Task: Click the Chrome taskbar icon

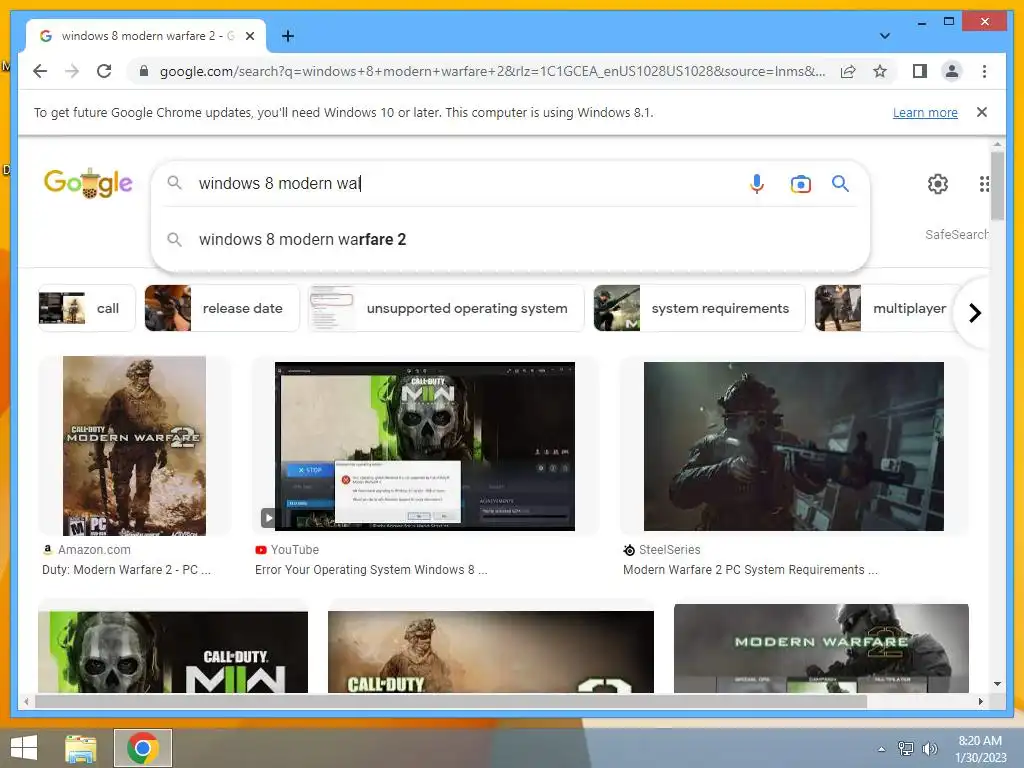Action: pyautogui.click(x=143, y=748)
